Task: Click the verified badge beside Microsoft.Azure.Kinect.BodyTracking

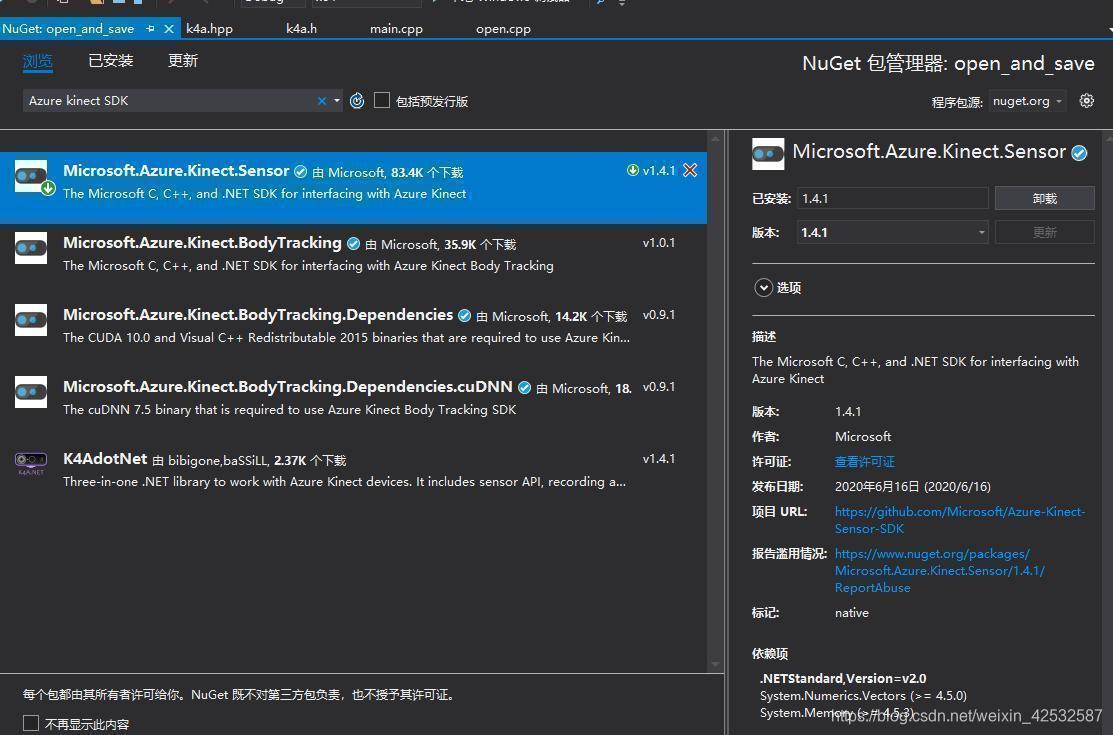Action: pyautogui.click(x=353, y=244)
